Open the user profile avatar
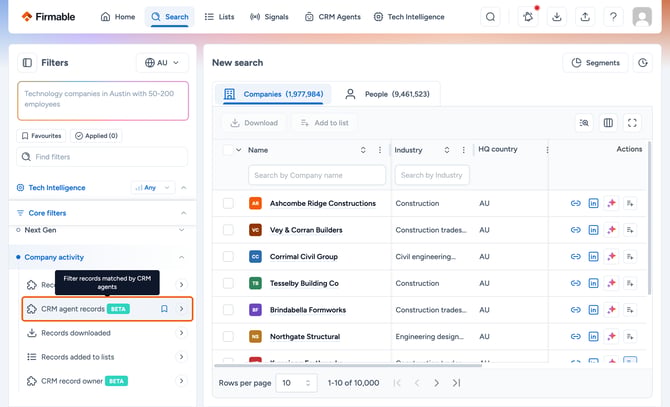Screen dimensions: 670x407 642,17
